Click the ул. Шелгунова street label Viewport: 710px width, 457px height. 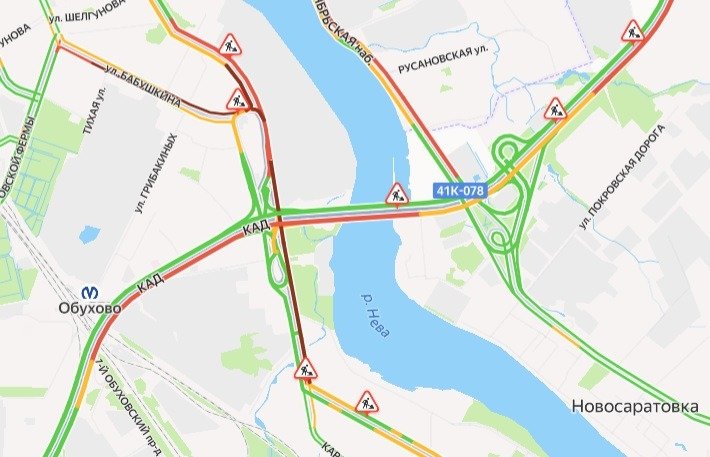87,11
